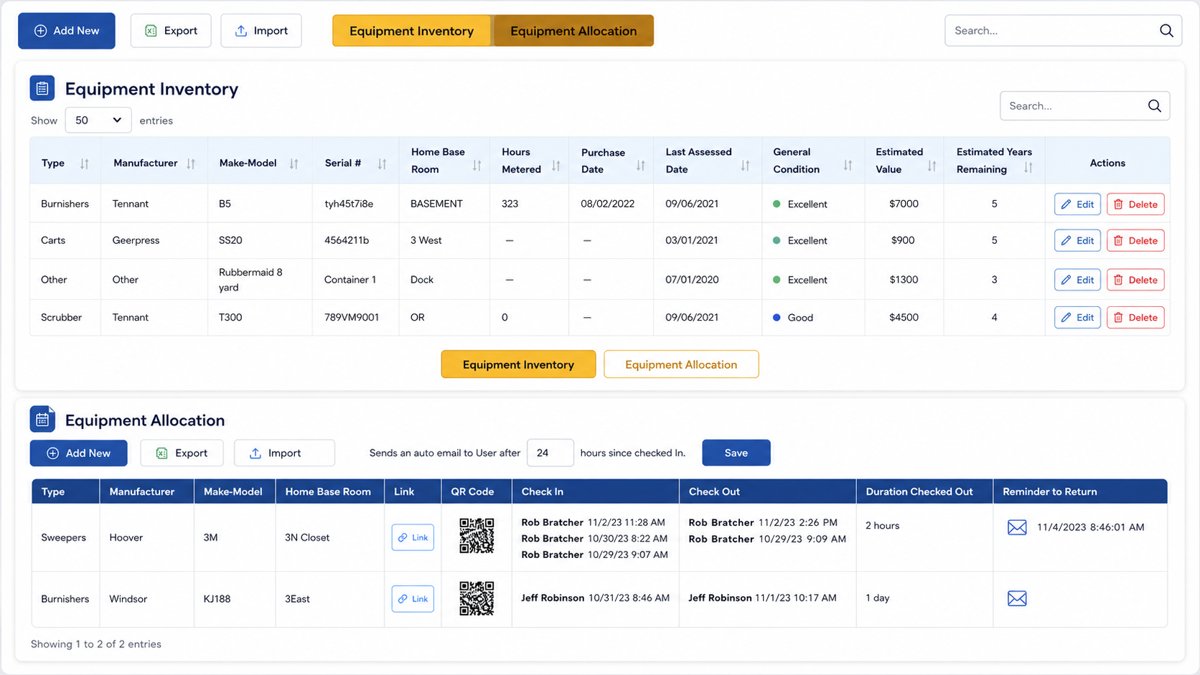Sort by General Condition column arrows
This screenshot has height=675, width=1200.
pos(848,166)
